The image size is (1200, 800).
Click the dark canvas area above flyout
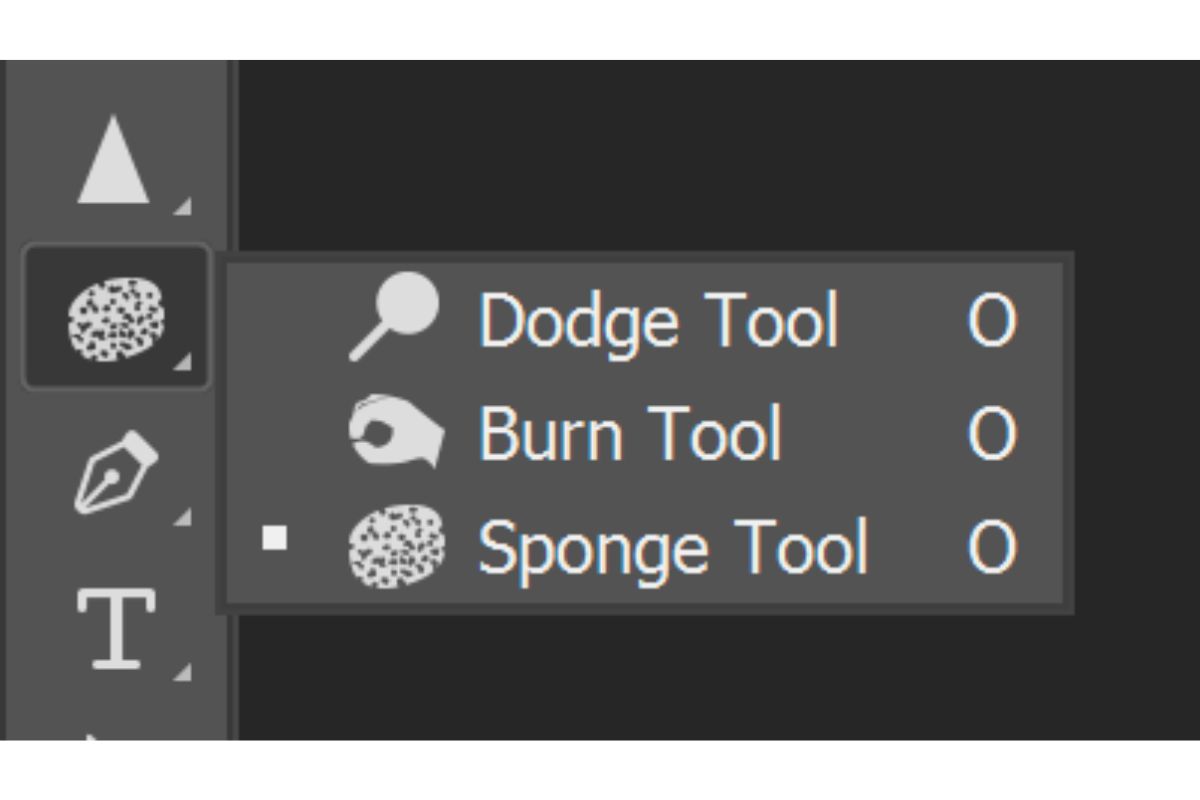(718, 155)
